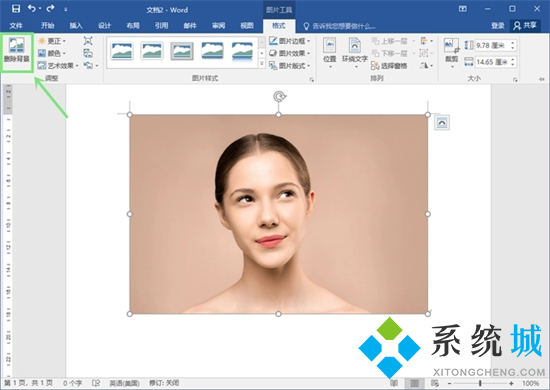
Task: Save the document with the Save icon
Action: (16, 9)
